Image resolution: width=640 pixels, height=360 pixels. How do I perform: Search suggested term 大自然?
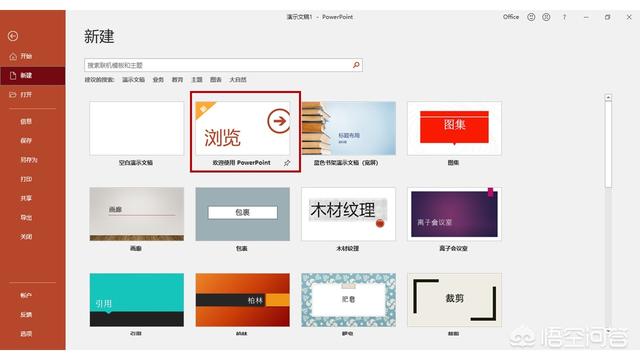tap(238, 80)
